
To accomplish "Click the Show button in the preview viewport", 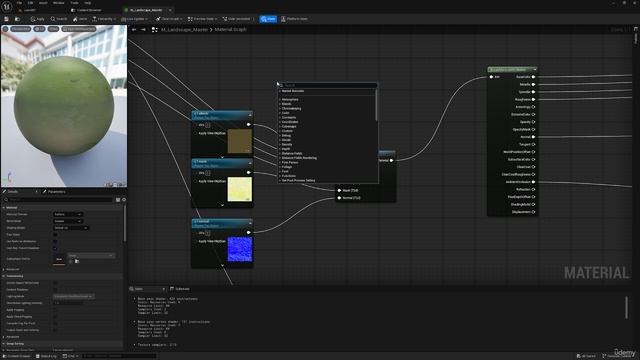I will (53, 29).
